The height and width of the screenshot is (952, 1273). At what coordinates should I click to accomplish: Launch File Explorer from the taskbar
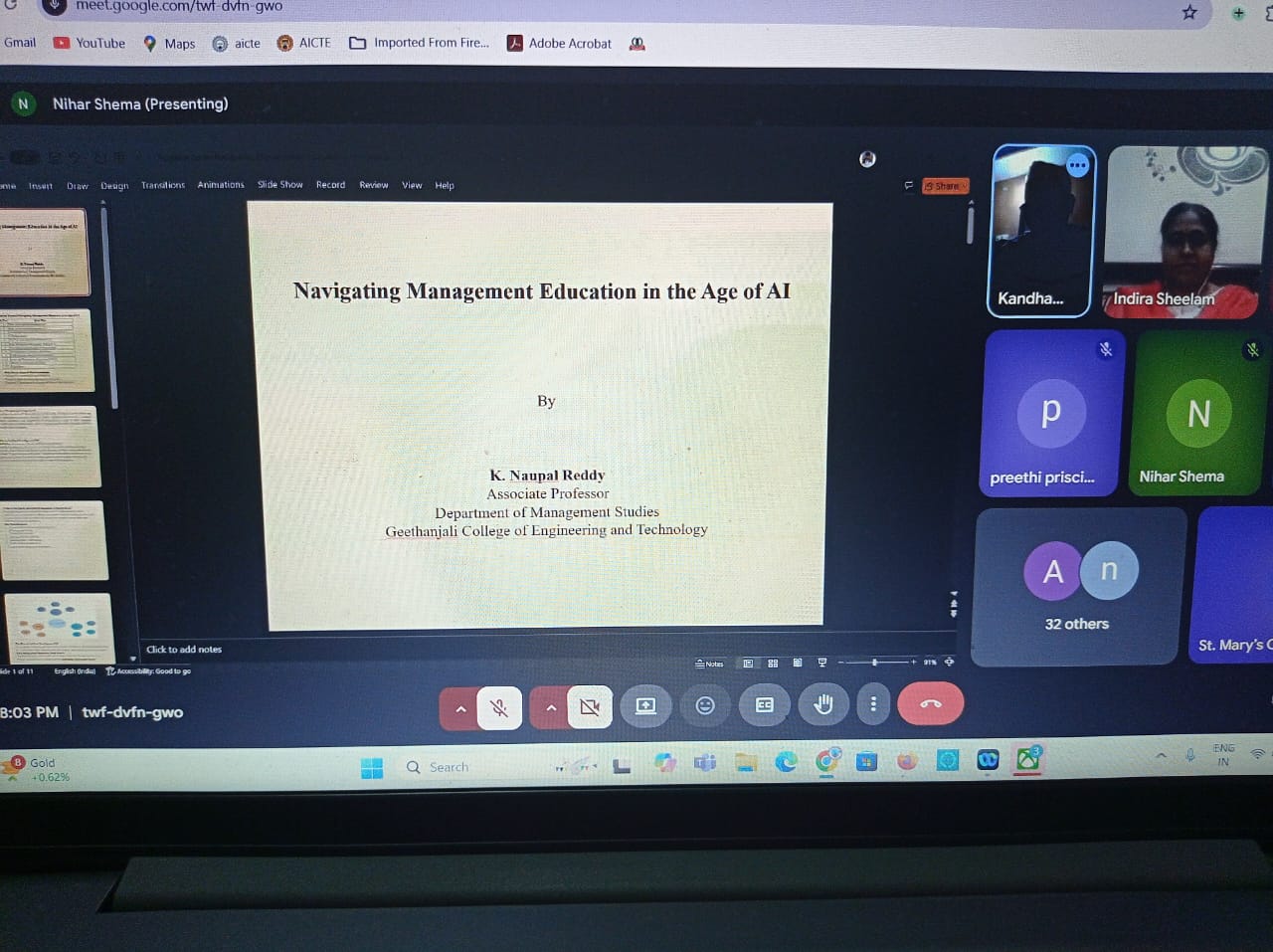(x=746, y=763)
